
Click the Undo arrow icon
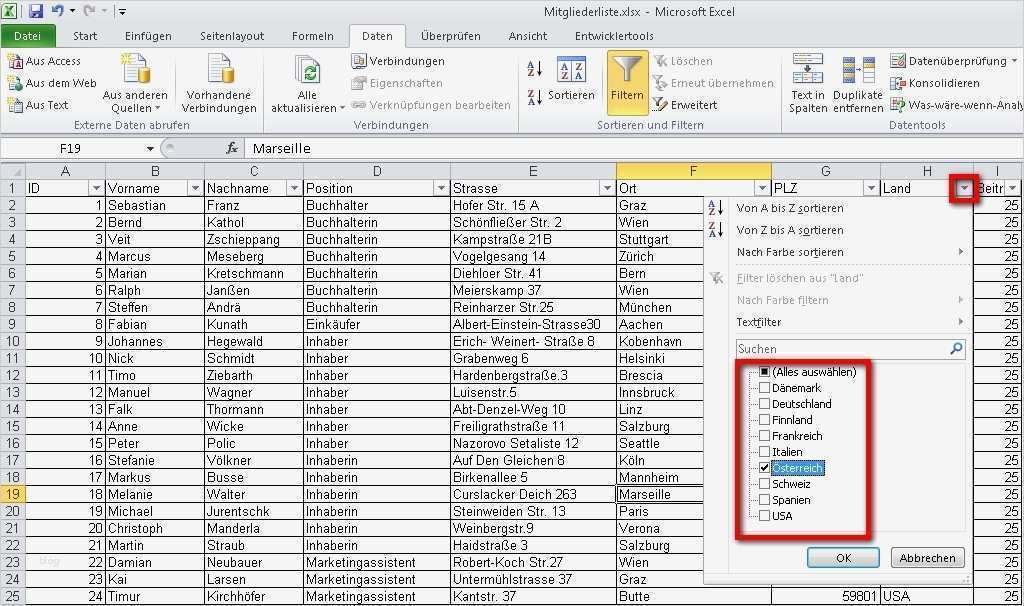57,10
